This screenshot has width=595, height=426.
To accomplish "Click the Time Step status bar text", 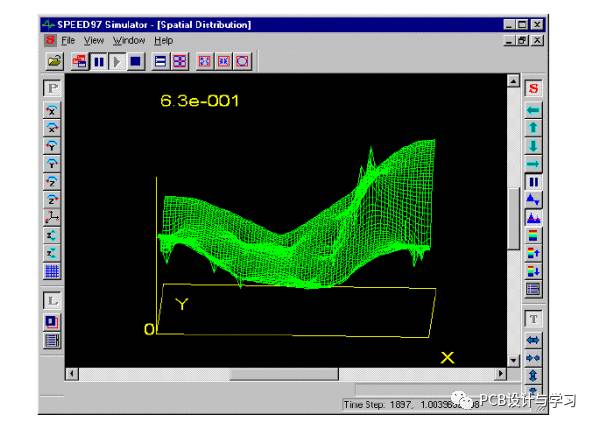I will [412, 405].
